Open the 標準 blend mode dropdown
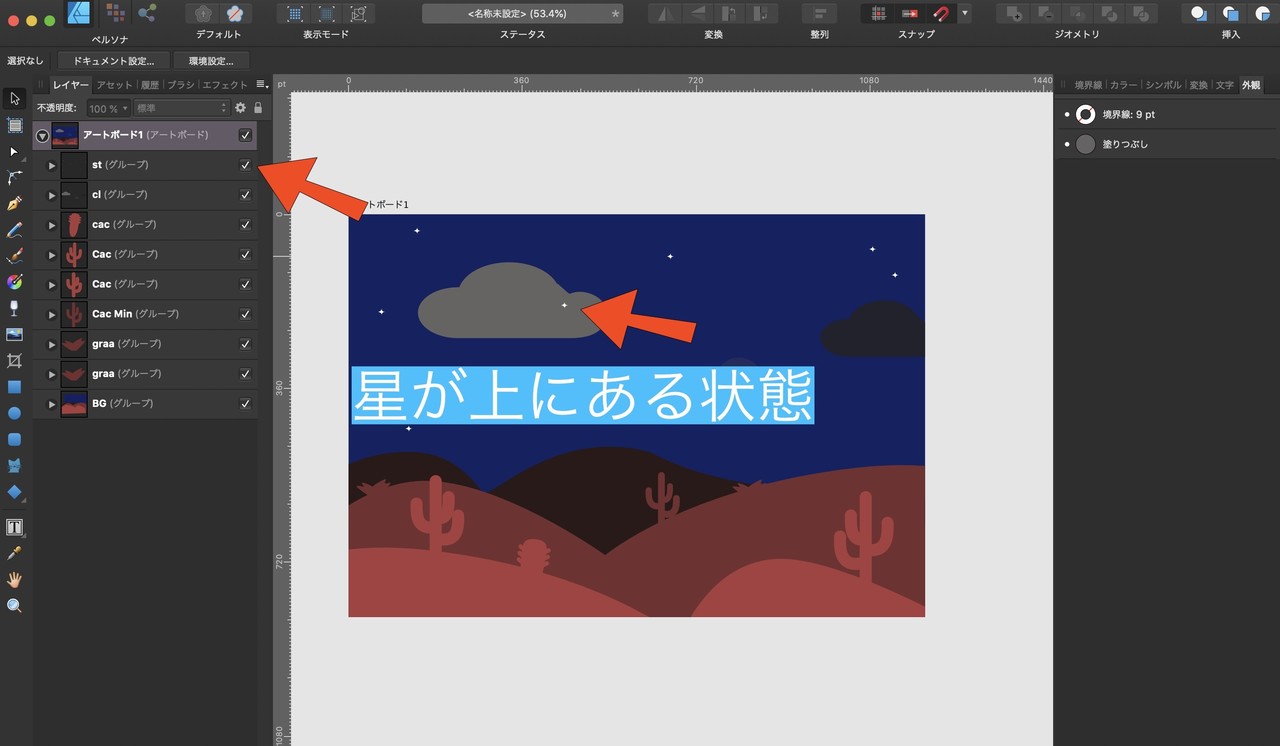The image size is (1280, 746). pos(182,108)
